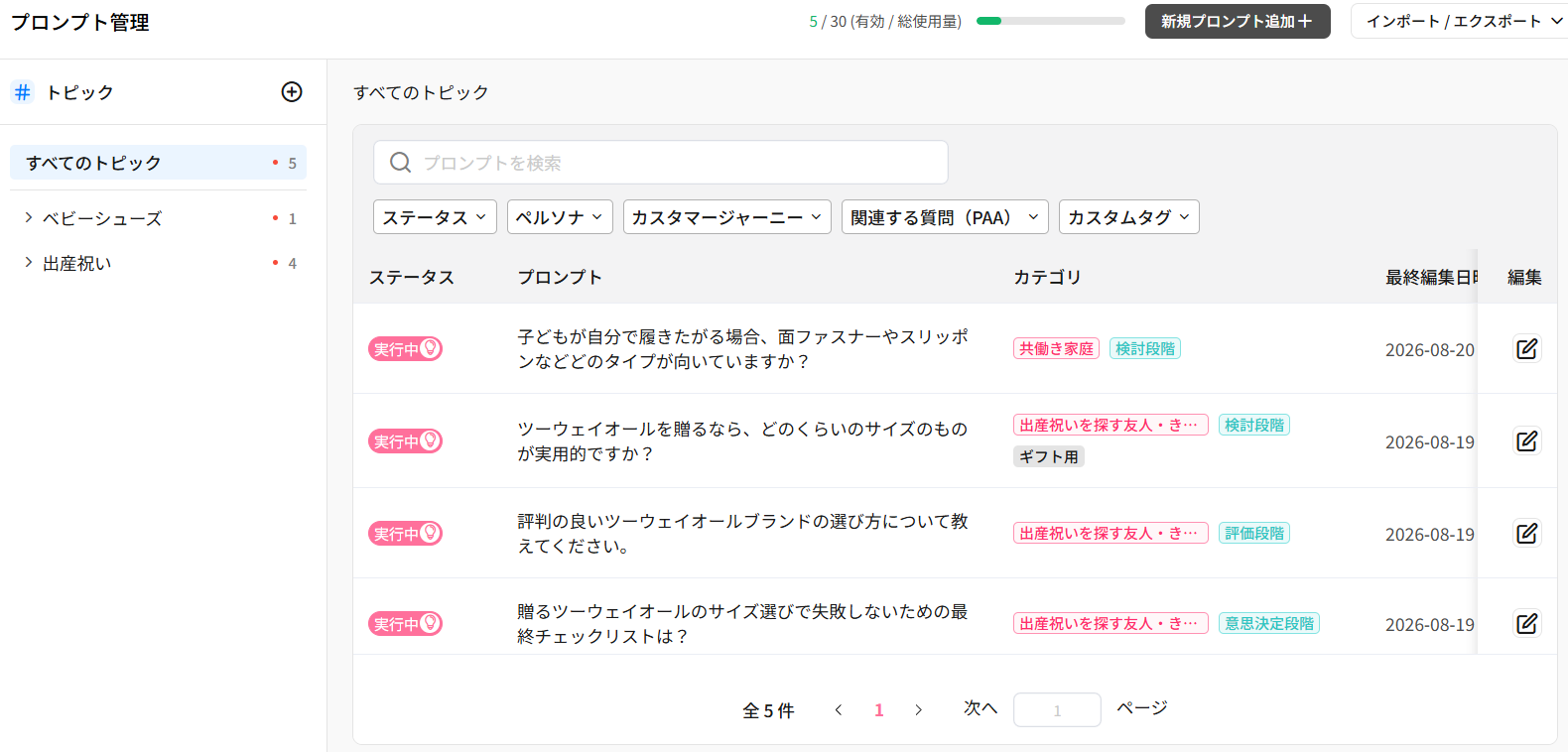Image resolution: width=1568 pixels, height=752 pixels.
Task: Edit the ツーウェイオール size prompt row
Action: tap(1526, 441)
